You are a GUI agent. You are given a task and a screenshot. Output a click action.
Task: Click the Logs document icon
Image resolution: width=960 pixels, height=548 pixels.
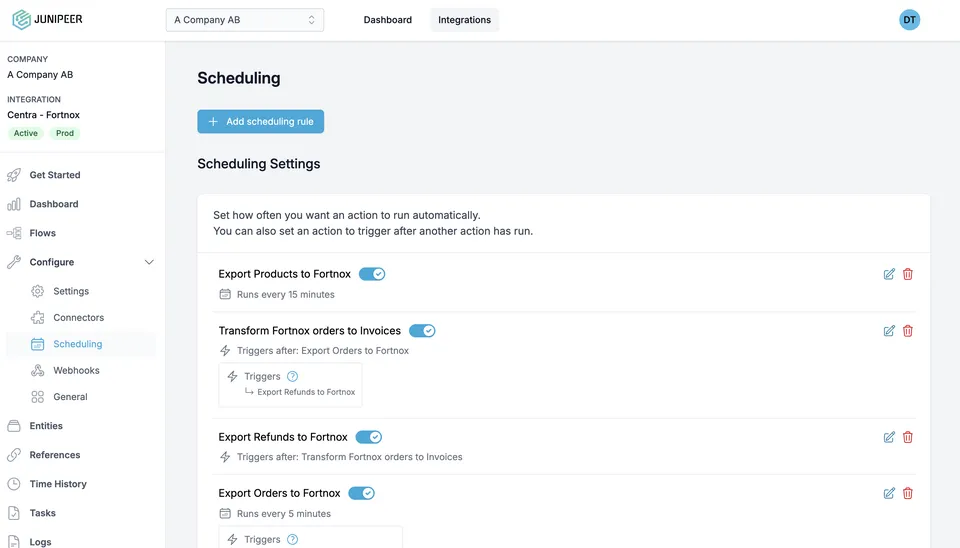click(13, 542)
